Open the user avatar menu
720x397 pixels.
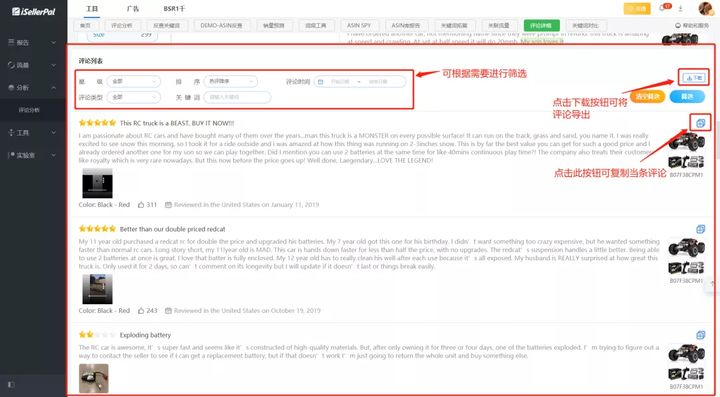point(706,8)
